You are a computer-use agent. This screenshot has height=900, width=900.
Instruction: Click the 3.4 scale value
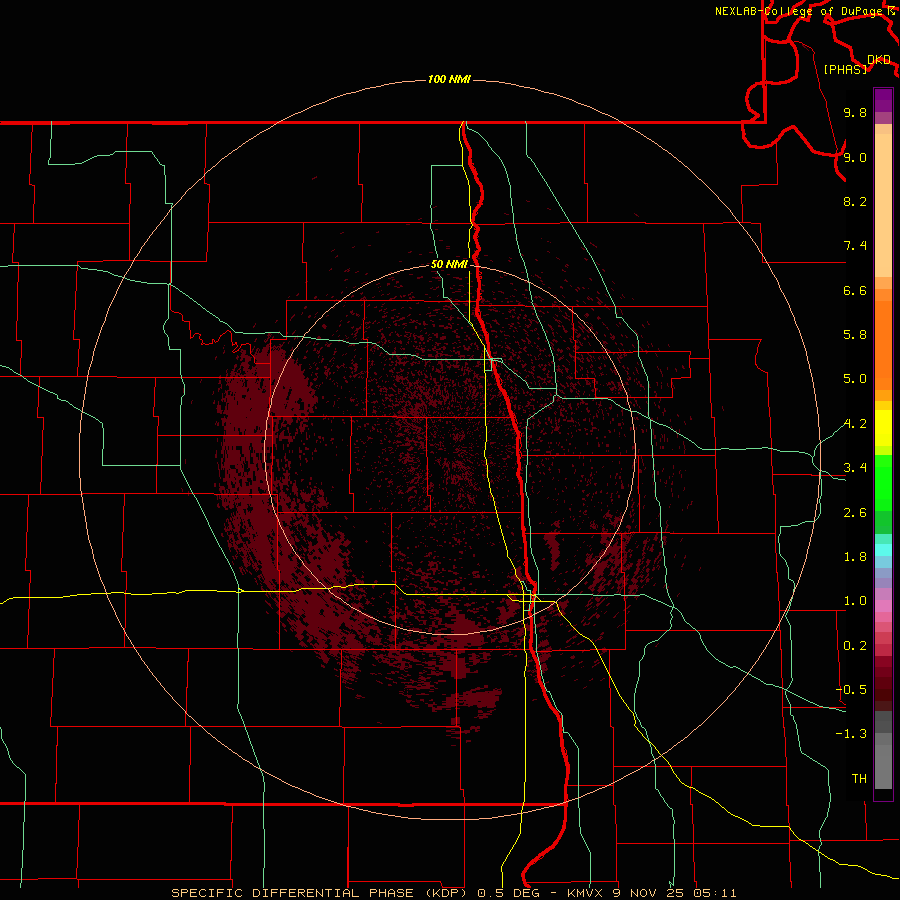(855, 468)
